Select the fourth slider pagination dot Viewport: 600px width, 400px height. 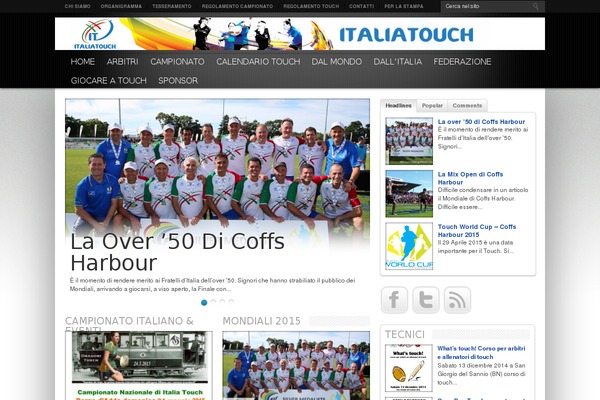point(231,302)
